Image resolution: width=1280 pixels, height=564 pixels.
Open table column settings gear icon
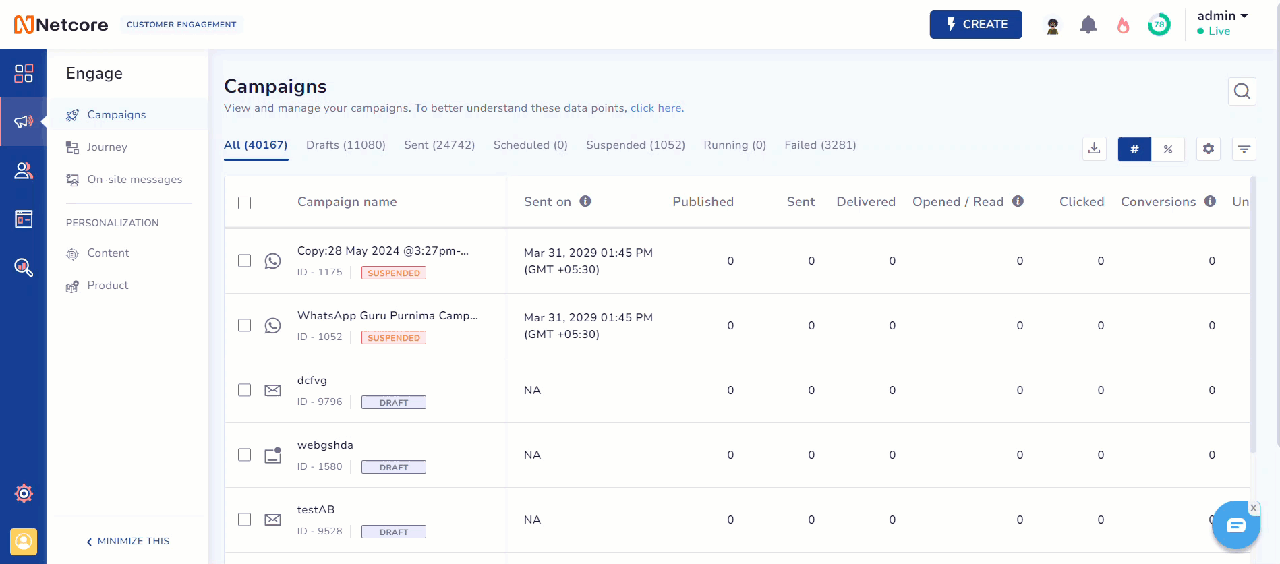point(1209,149)
